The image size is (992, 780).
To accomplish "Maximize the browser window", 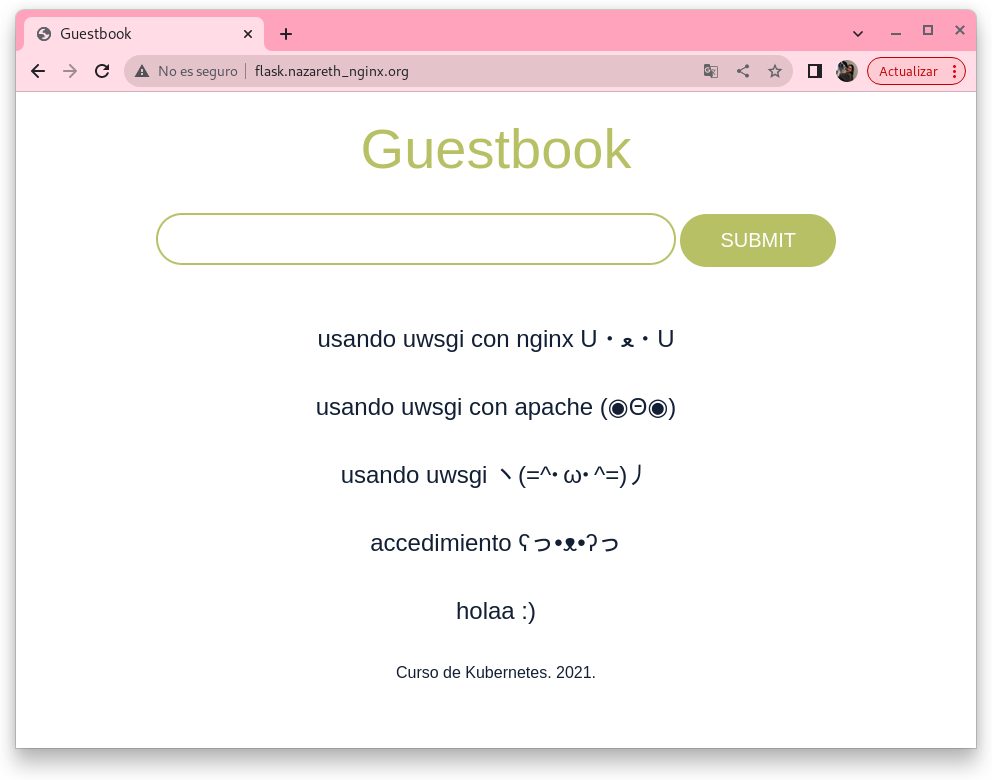I will (x=928, y=31).
